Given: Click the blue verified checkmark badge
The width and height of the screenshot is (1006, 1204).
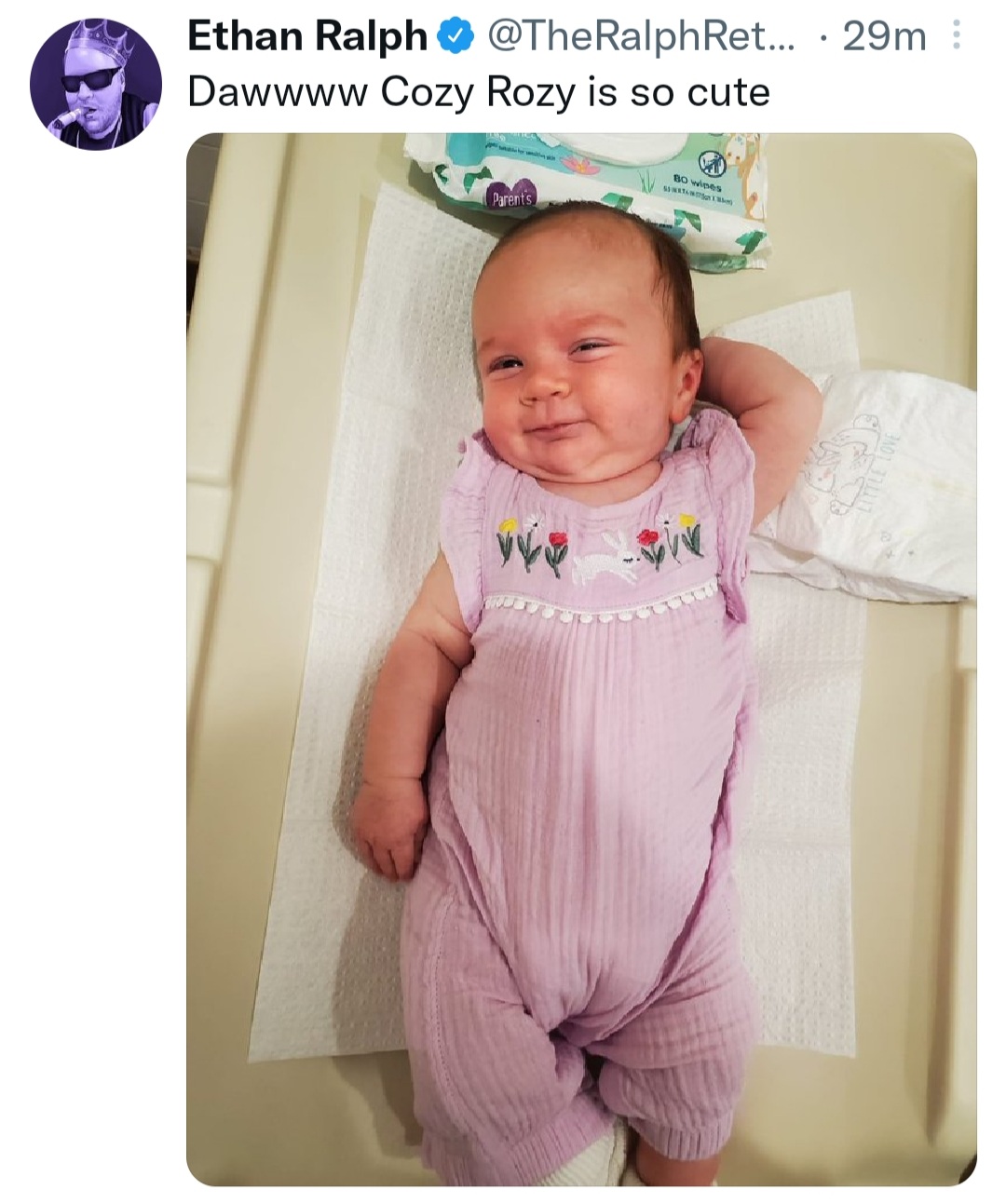Looking at the screenshot, I should pyautogui.click(x=452, y=37).
